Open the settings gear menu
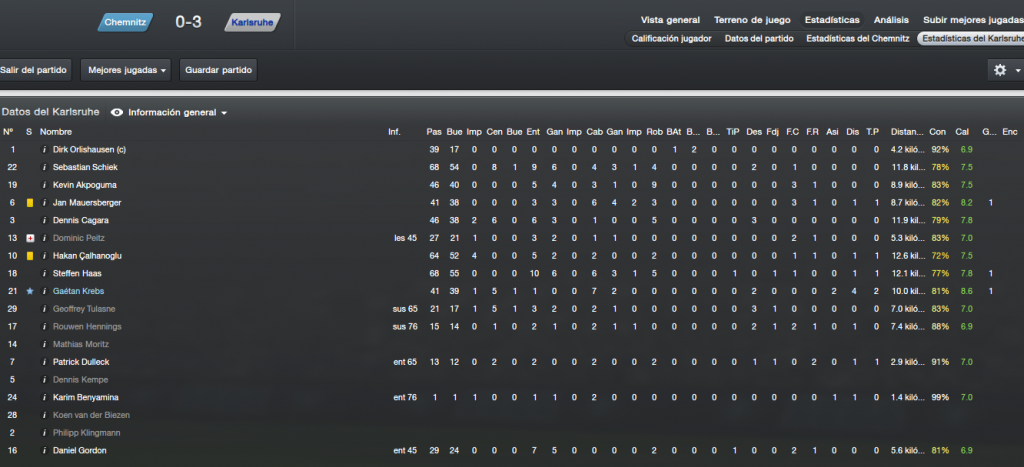1024x467 pixels. pyautogui.click(x=1000, y=70)
